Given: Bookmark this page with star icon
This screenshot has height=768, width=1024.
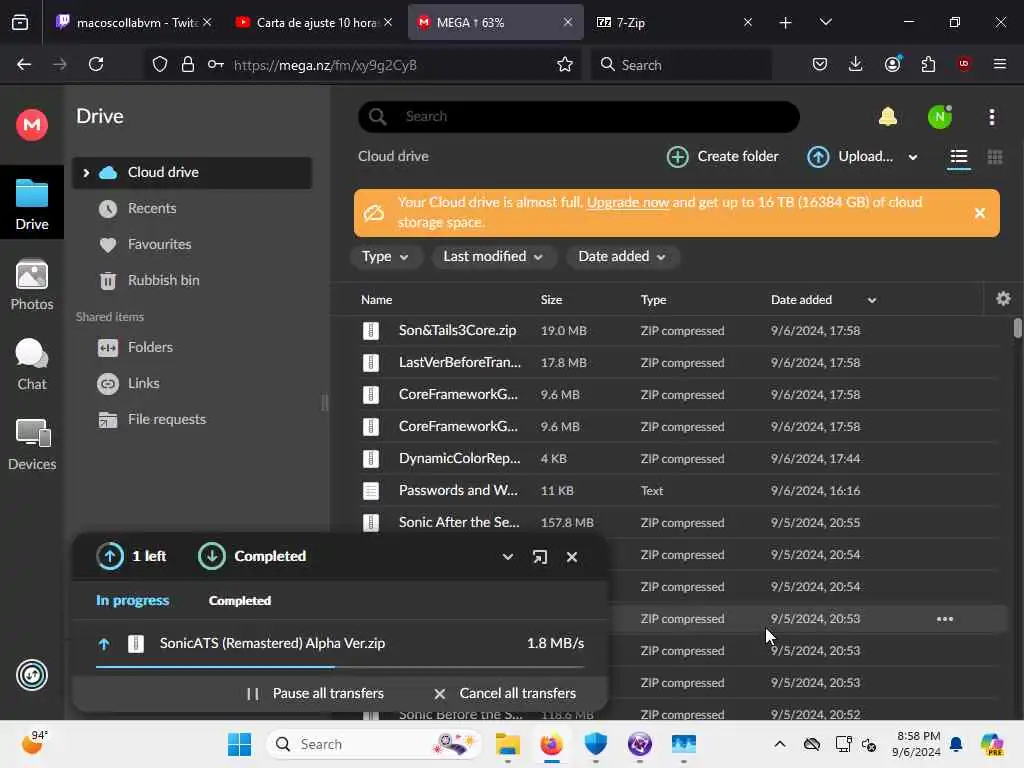Looking at the screenshot, I should tap(565, 64).
